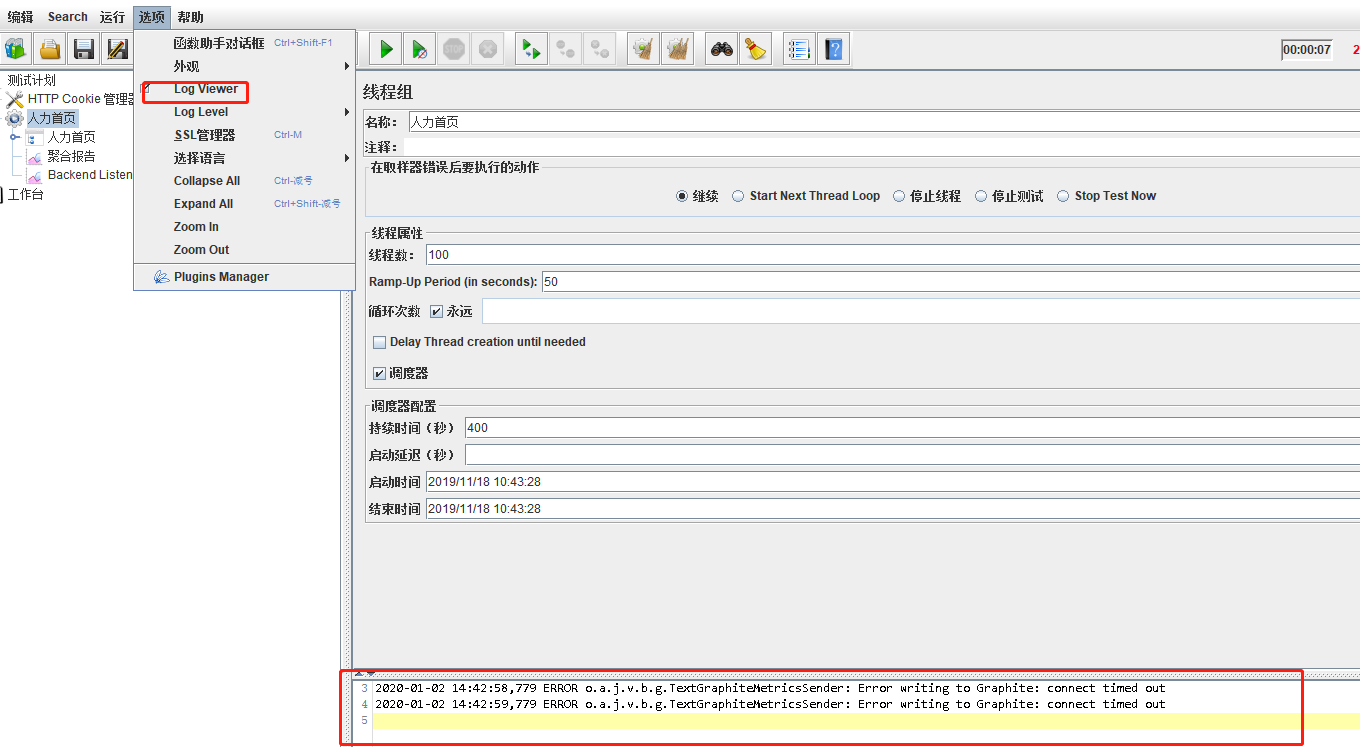Reset search with yellow broom icon

coord(756,48)
